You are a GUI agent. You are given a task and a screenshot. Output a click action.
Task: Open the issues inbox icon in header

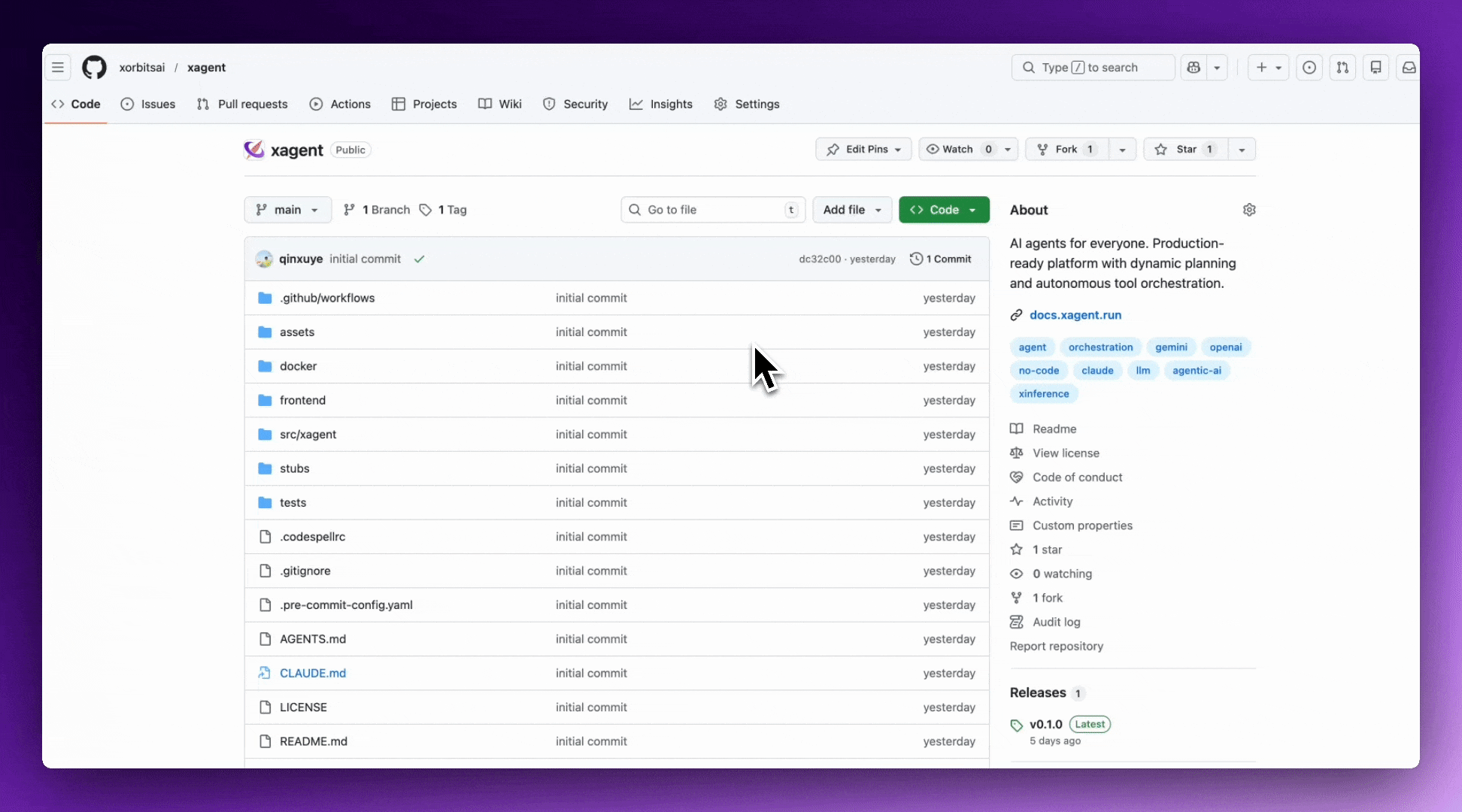[1309, 68]
